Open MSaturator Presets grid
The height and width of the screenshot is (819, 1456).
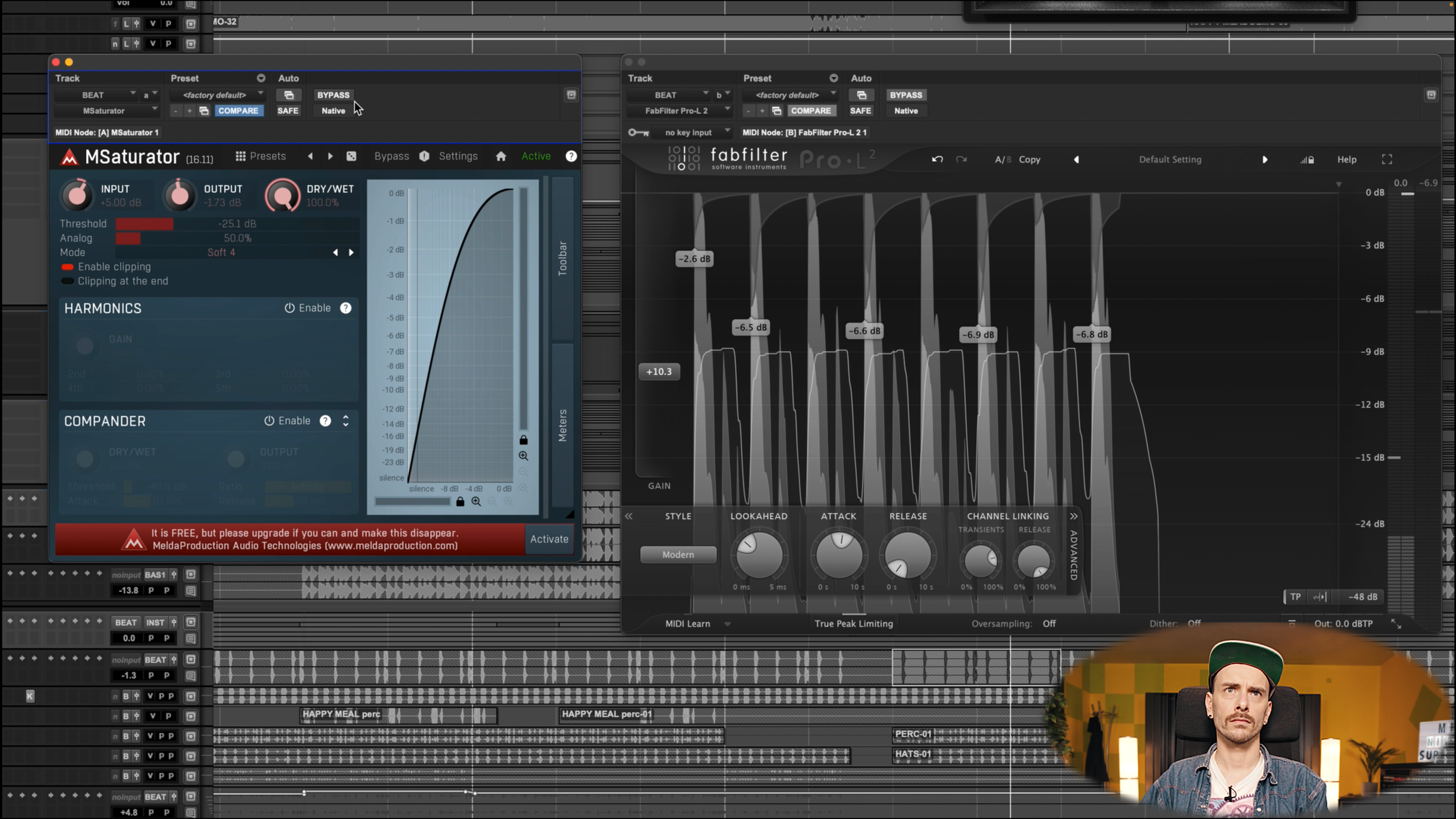tap(261, 157)
